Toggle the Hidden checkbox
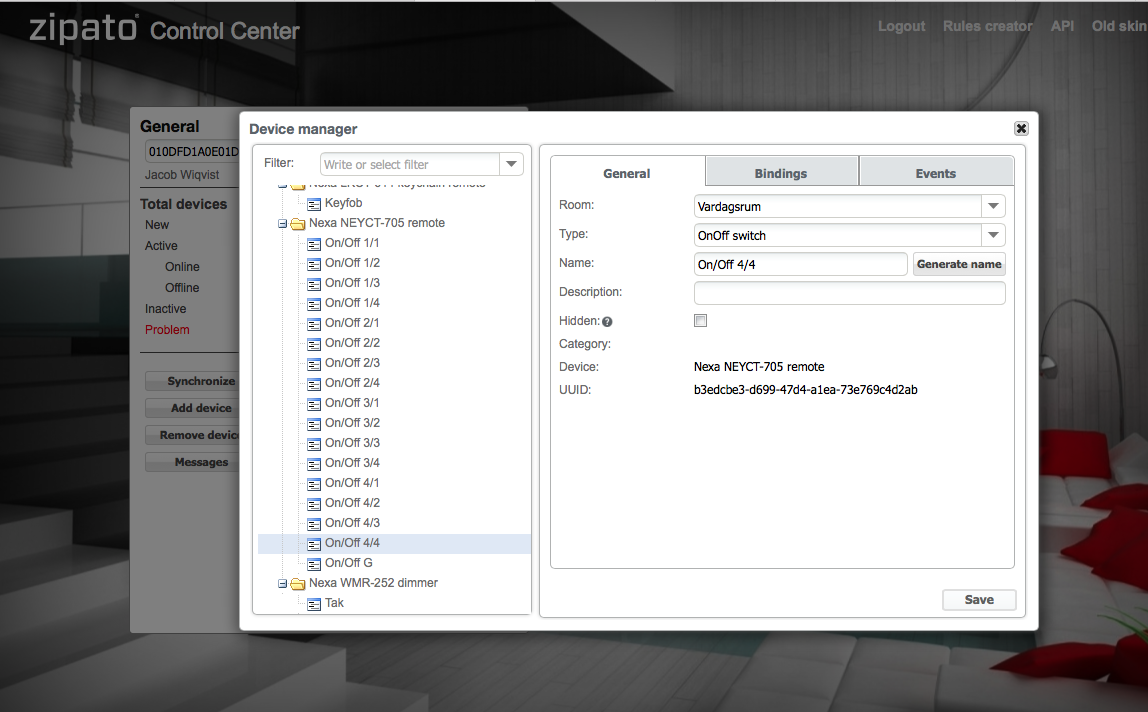The image size is (1148, 712). [701, 321]
